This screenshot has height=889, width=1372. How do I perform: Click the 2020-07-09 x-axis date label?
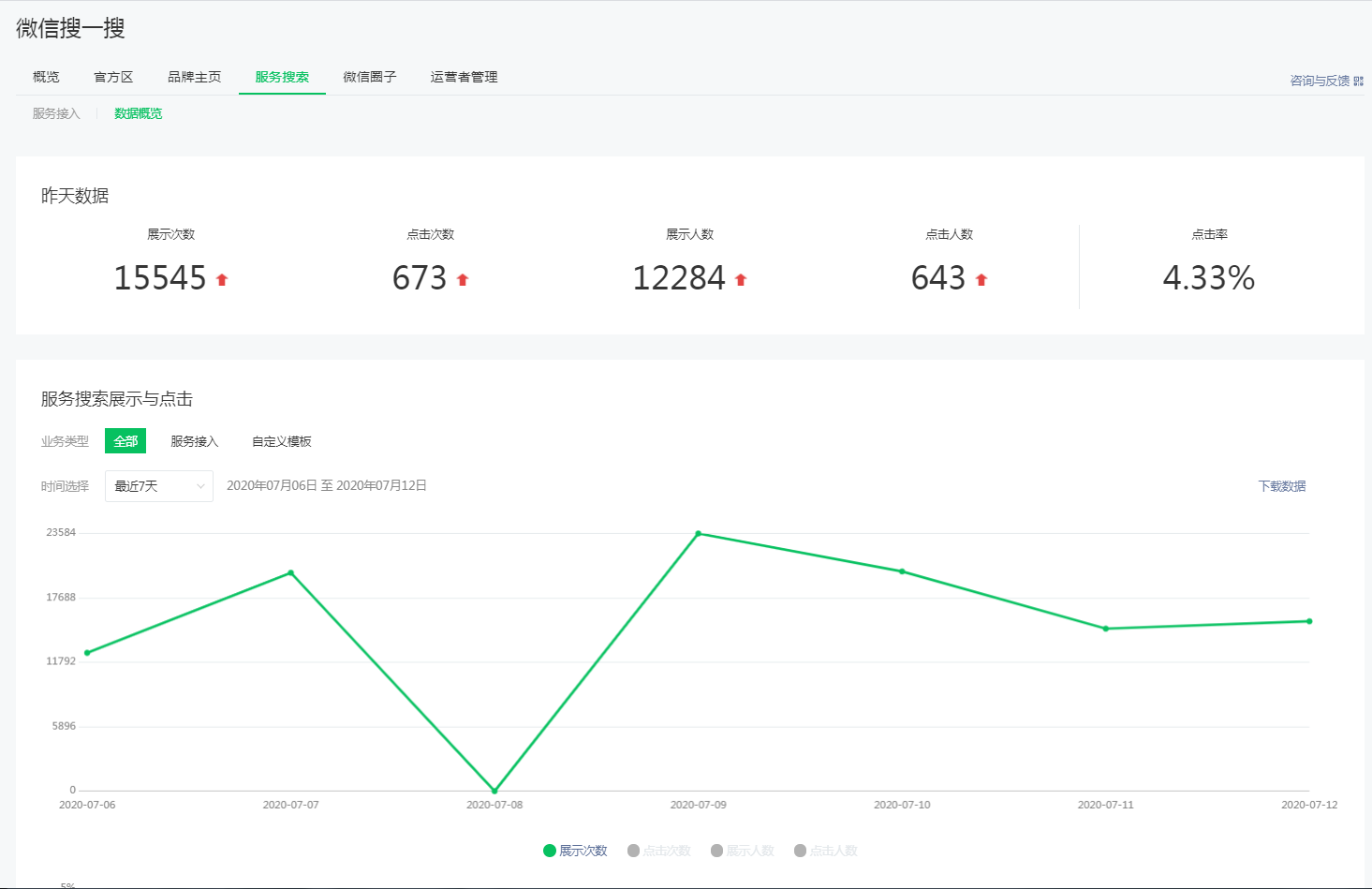click(699, 805)
